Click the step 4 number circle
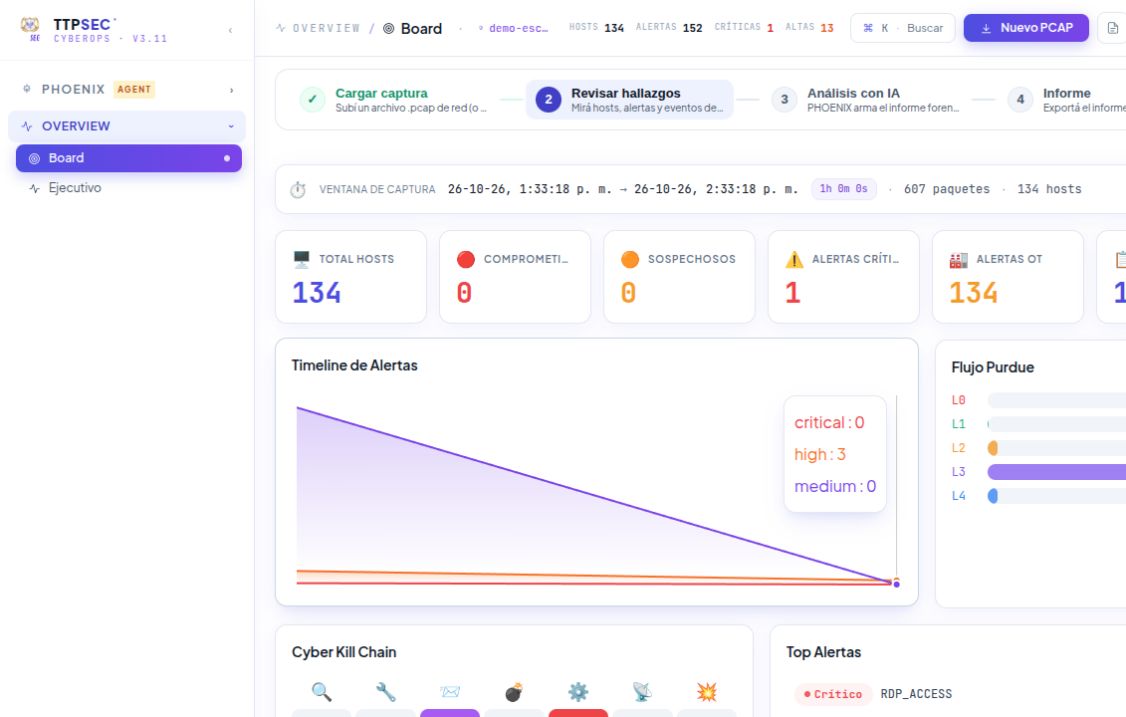The width and height of the screenshot is (1126, 717). (x=1020, y=100)
